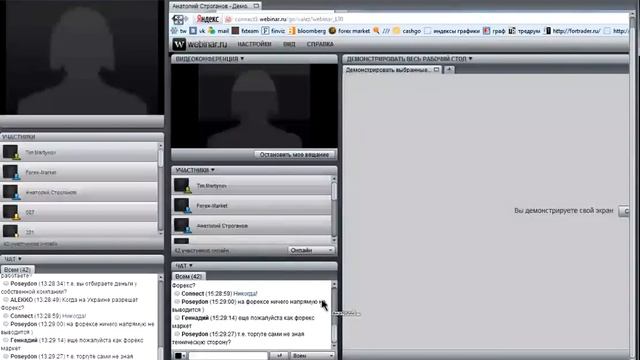Screen dimensions: 640x360
Task: Open the СПРАВКА menu
Action: tap(320, 44)
